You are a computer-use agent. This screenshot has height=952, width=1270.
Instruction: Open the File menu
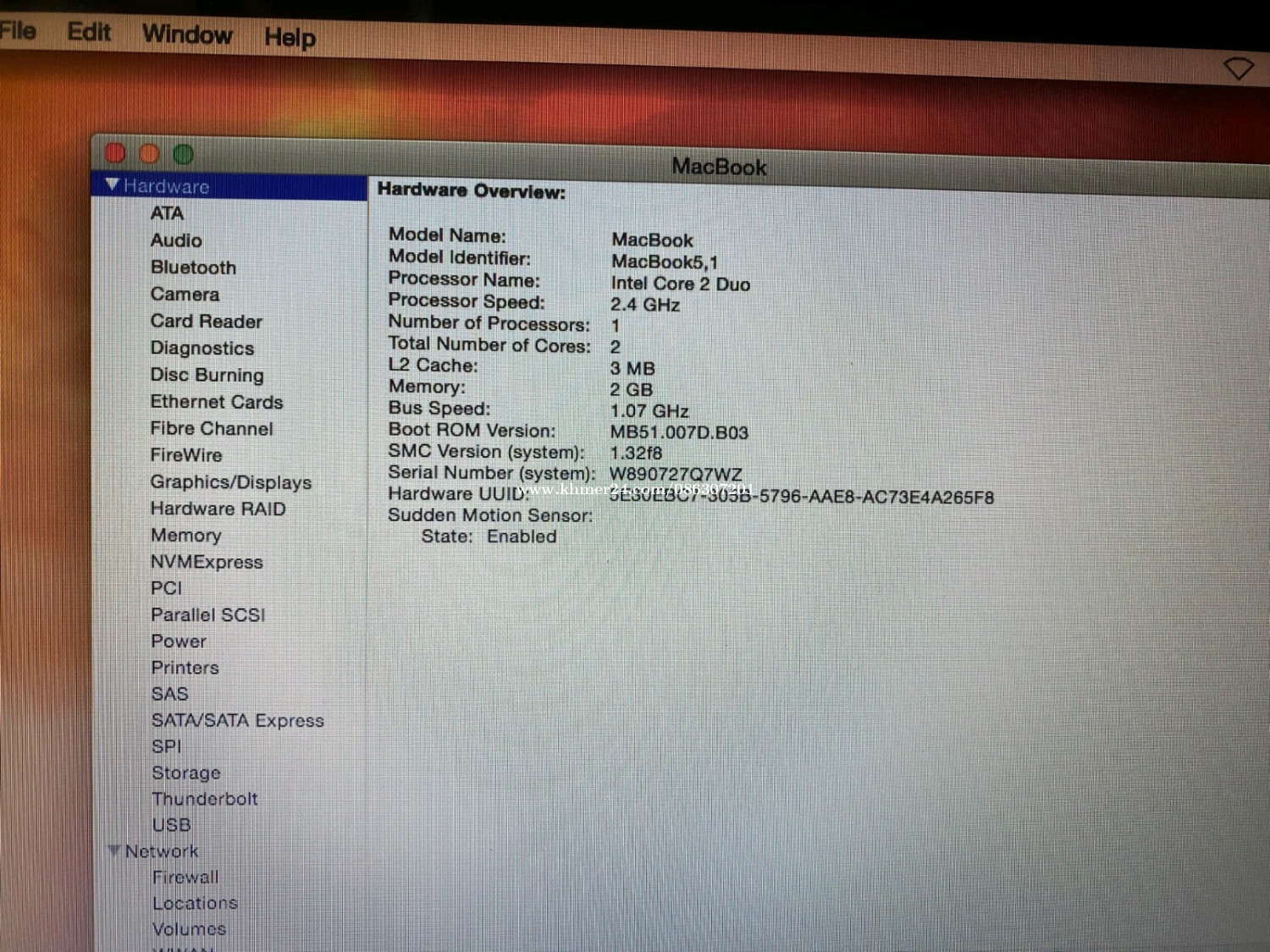17,31
